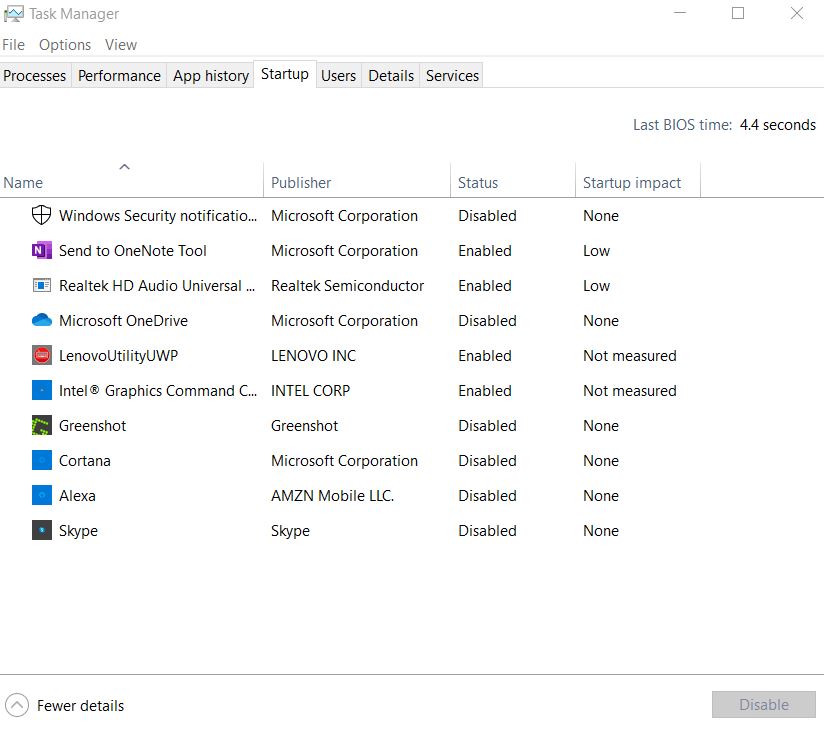Click Enabled status in the OneNote row
This screenshot has width=824, height=734.
click(485, 251)
